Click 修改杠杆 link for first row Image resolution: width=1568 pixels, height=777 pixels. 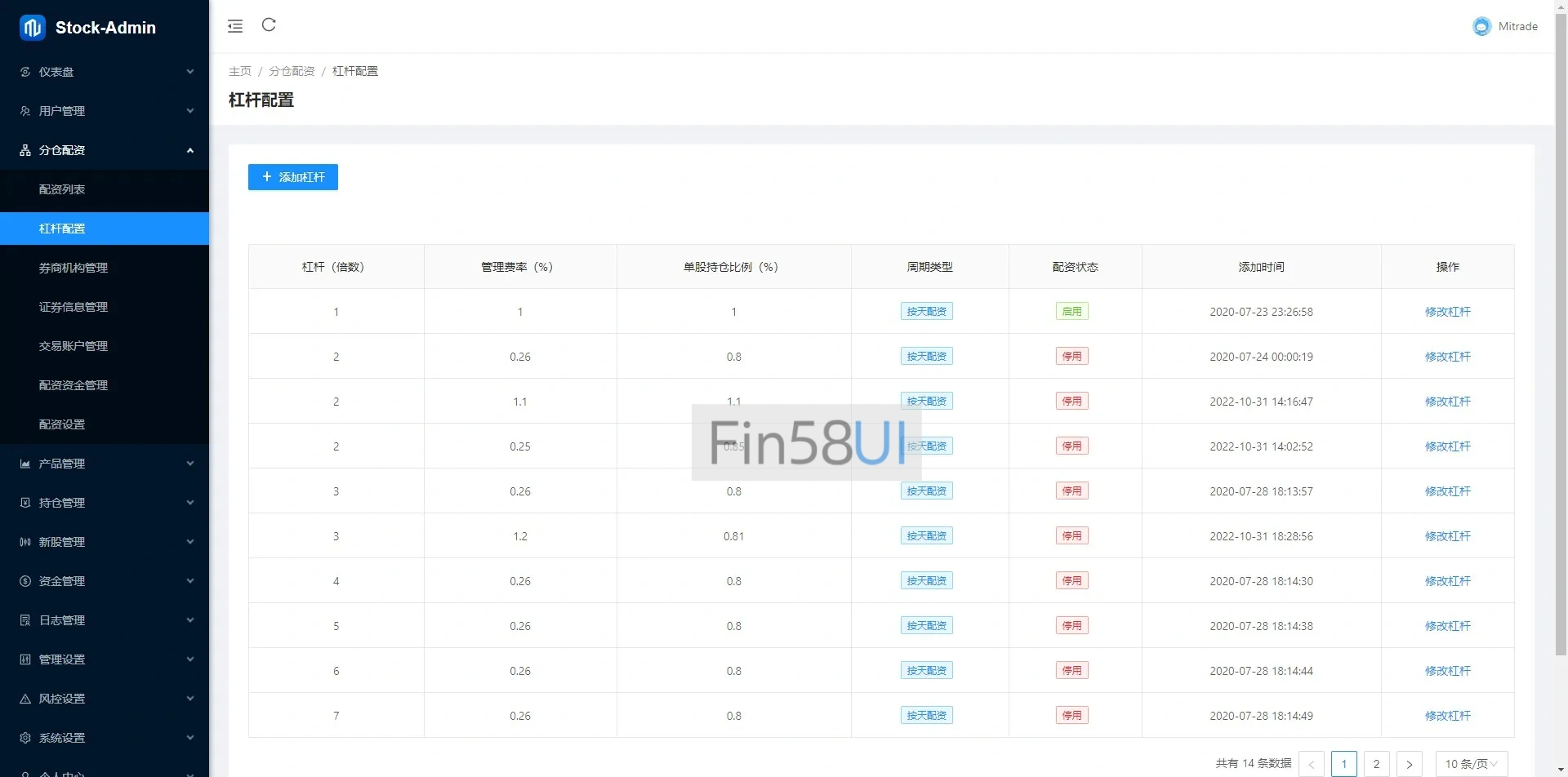[x=1447, y=312]
